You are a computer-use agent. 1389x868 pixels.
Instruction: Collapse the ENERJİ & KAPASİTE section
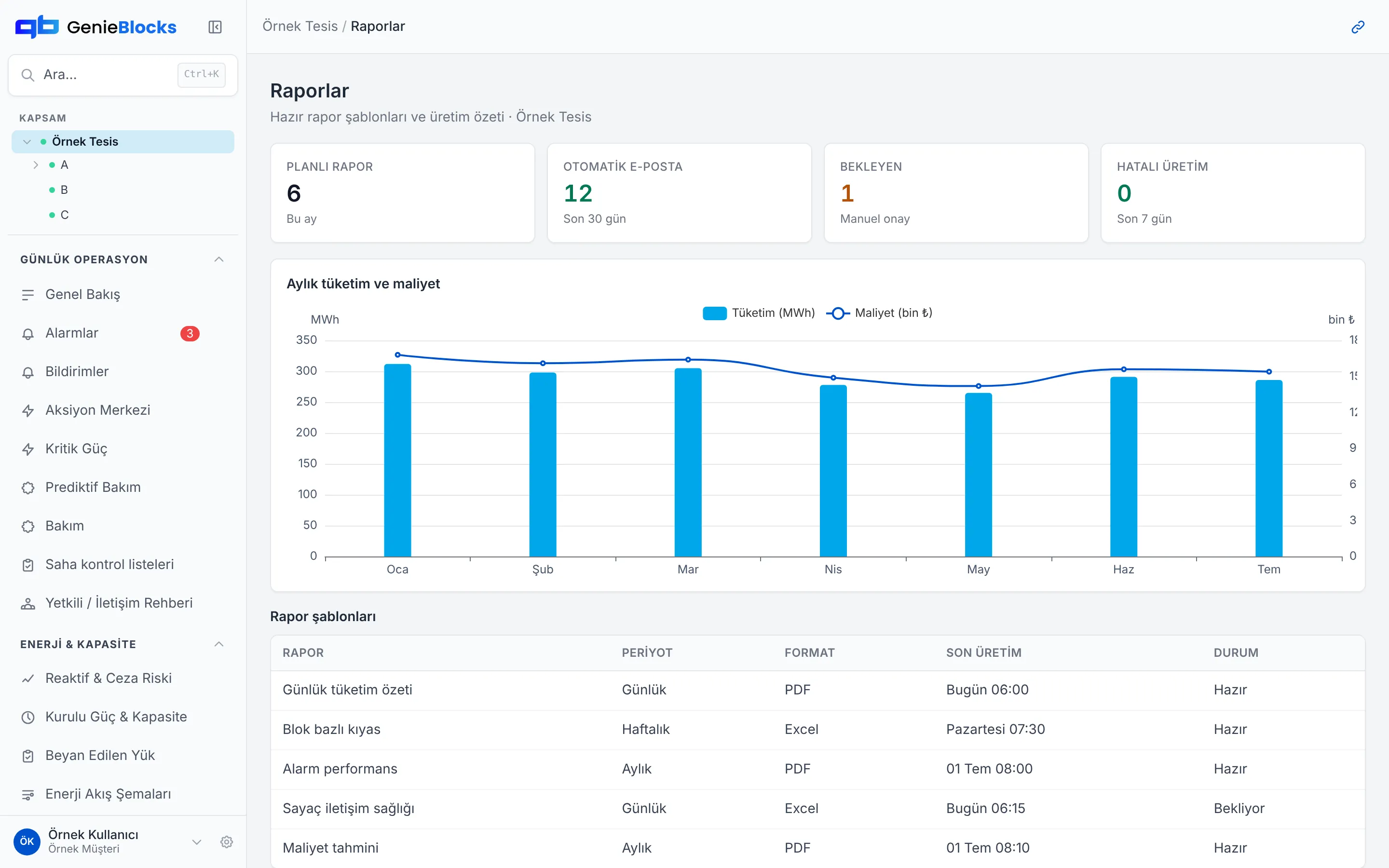[218, 644]
